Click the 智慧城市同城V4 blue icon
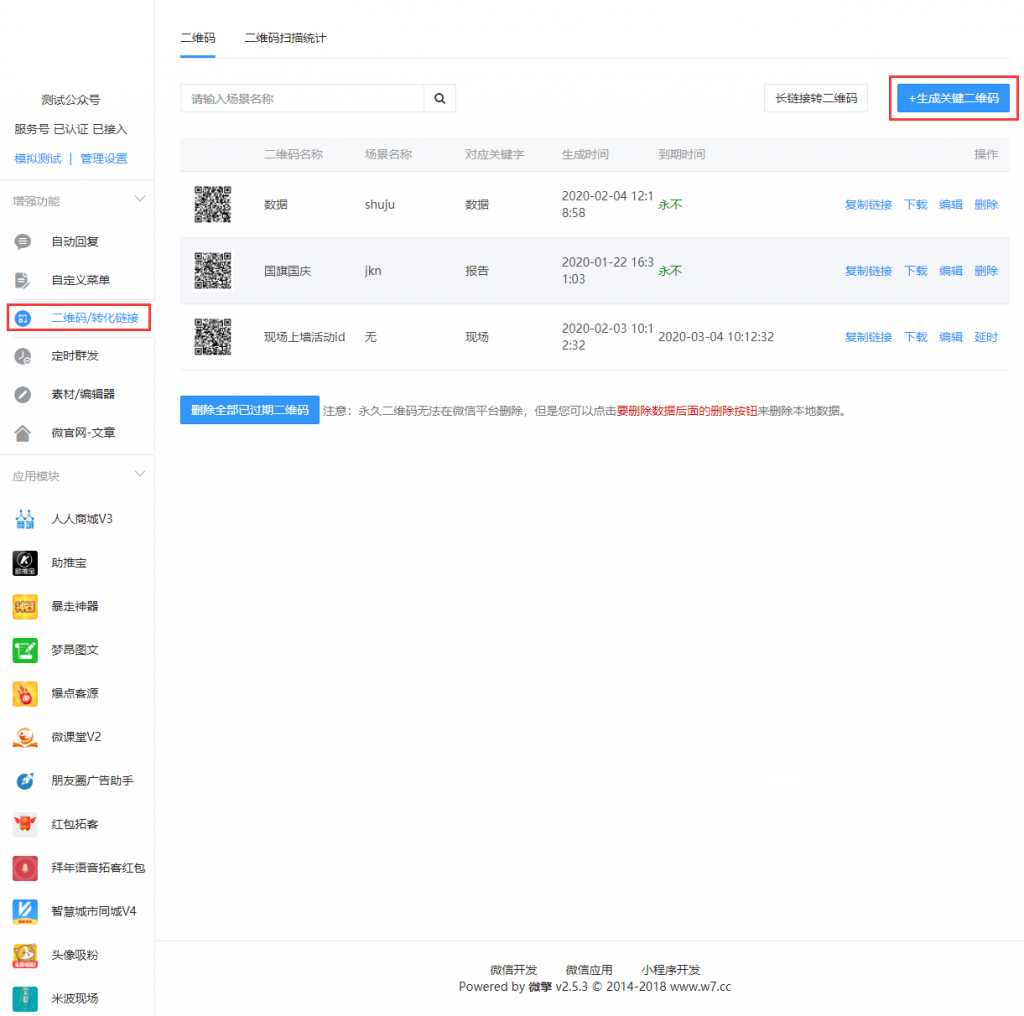The width and height of the screenshot is (1024, 1016). (25, 912)
